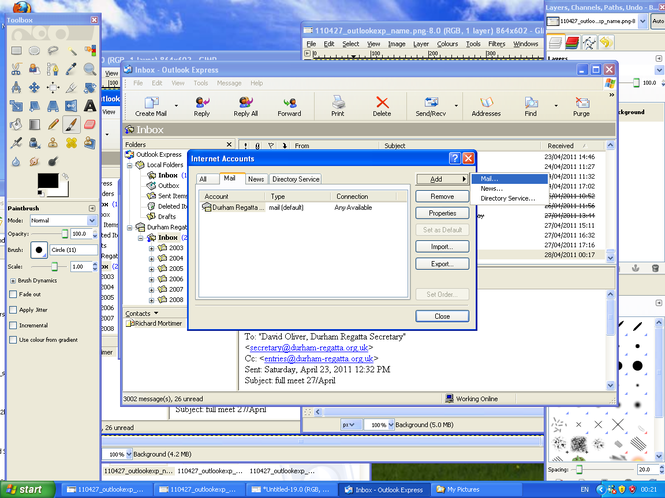Switch to the News tab
Screen dimensions: 665x498
click(x=256, y=179)
